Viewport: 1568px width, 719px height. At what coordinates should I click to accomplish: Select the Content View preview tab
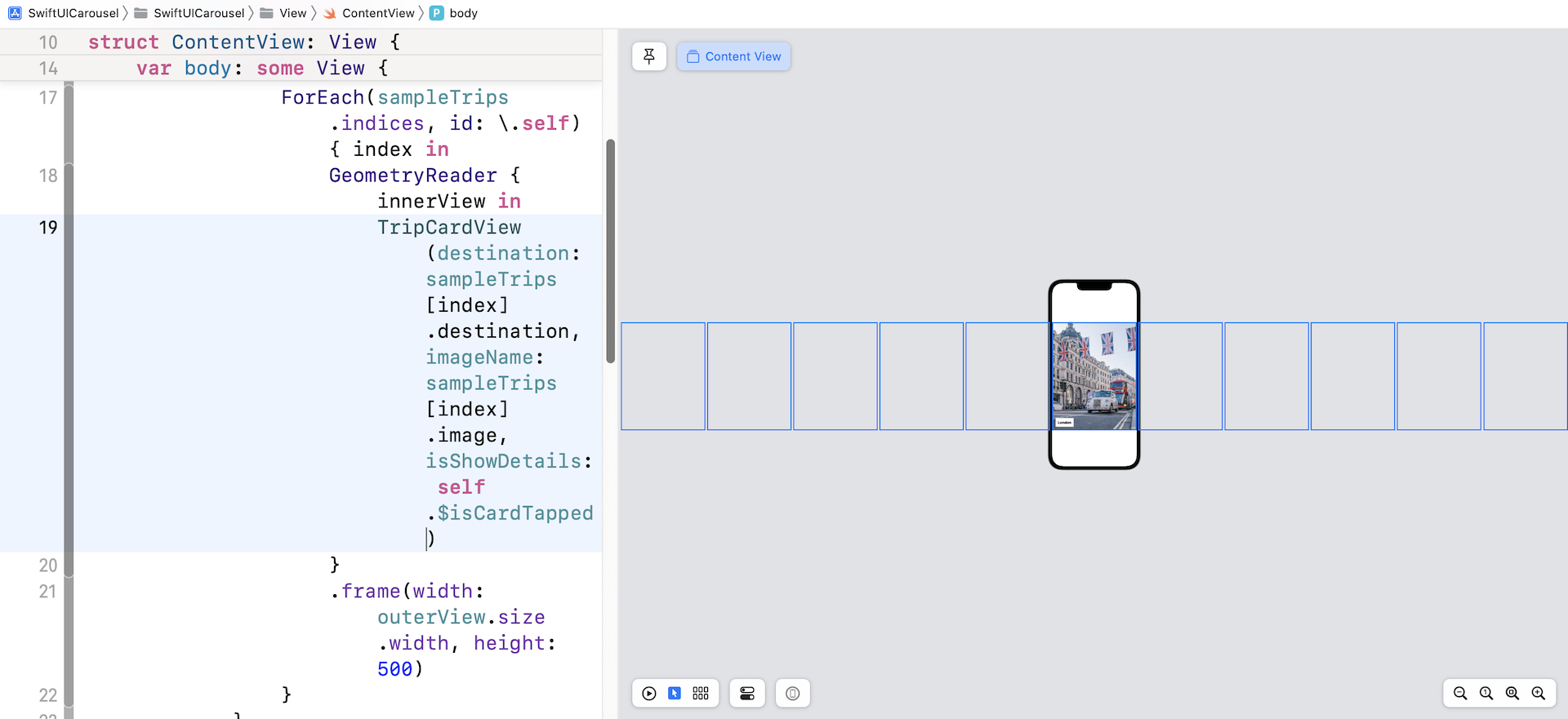tap(733, 56)
